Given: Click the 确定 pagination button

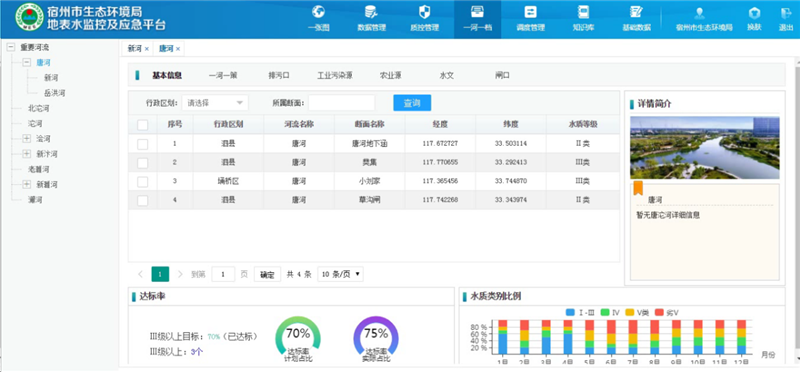Looking at the screenshot, I should click(267, 274).
